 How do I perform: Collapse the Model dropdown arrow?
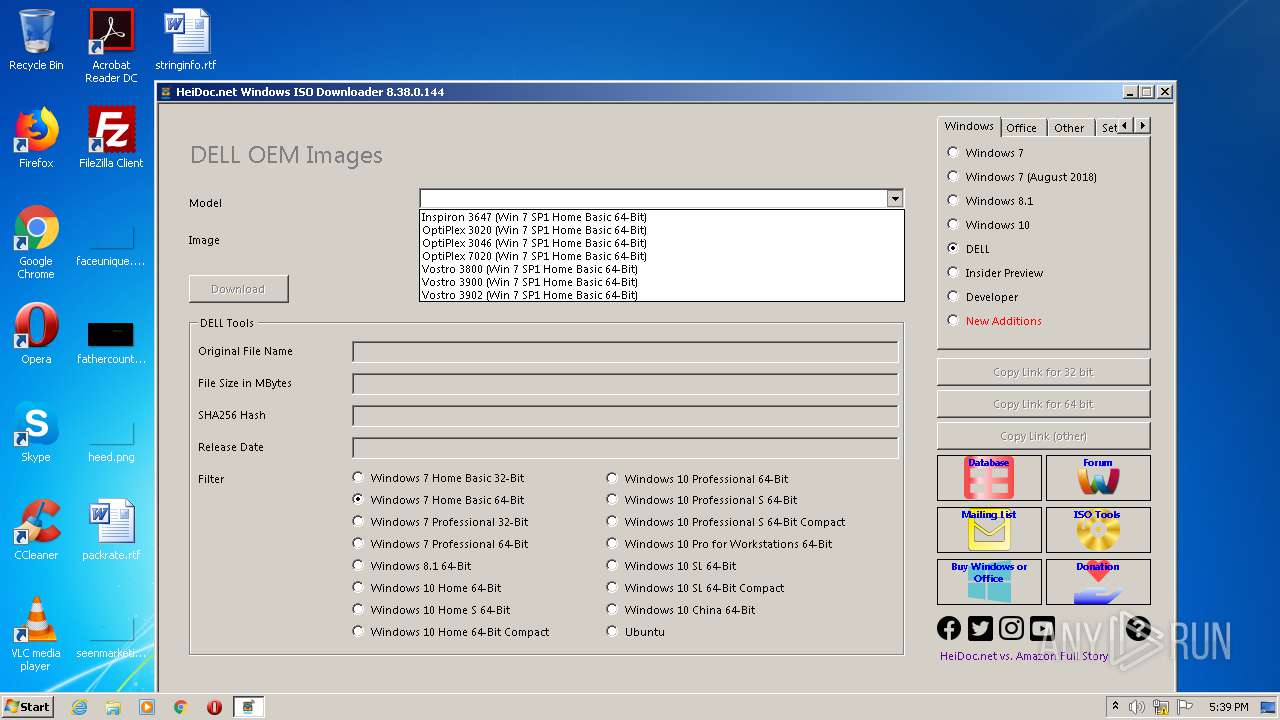895,199
